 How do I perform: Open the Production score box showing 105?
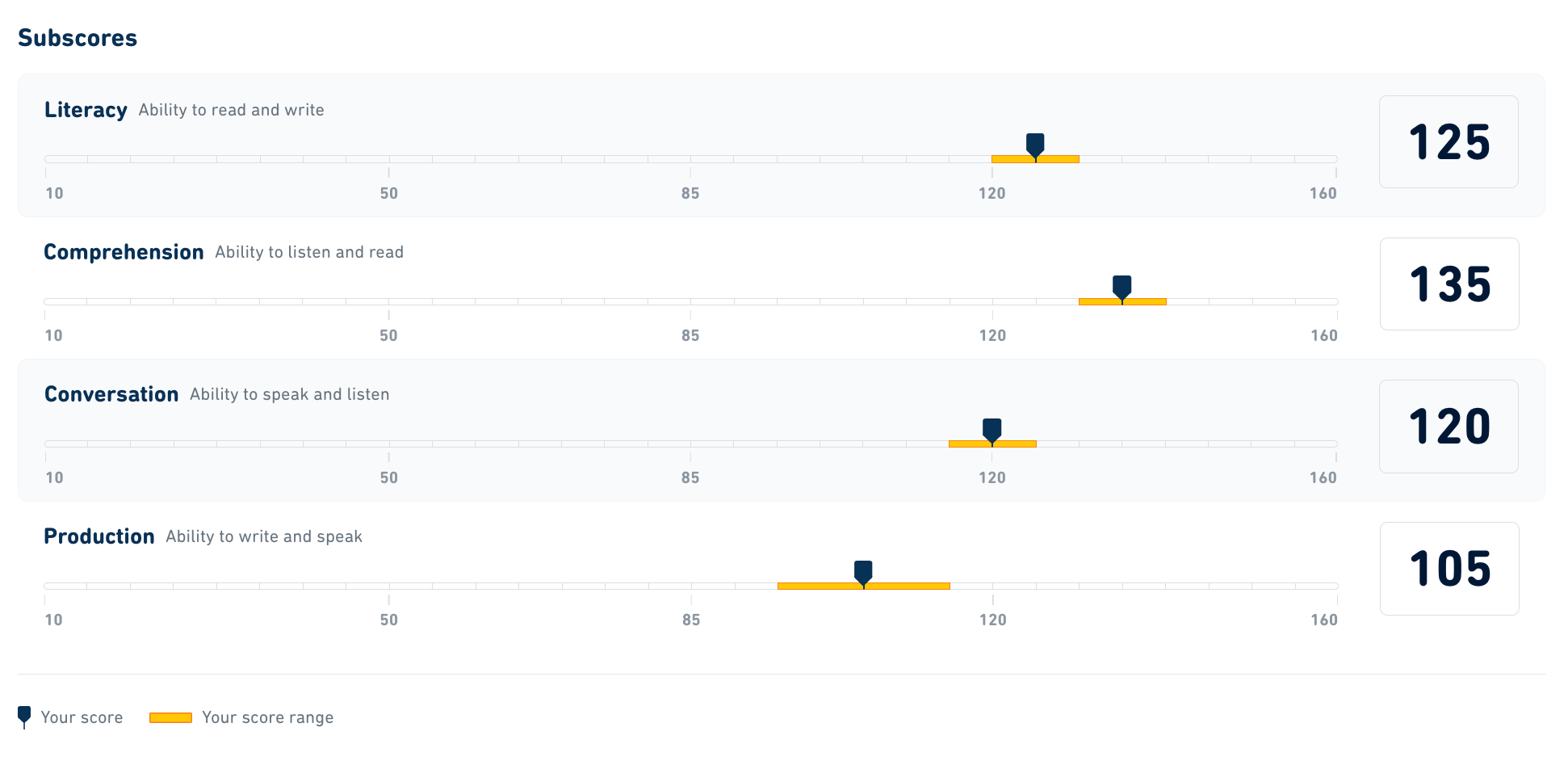click(x=1449, y=569)
